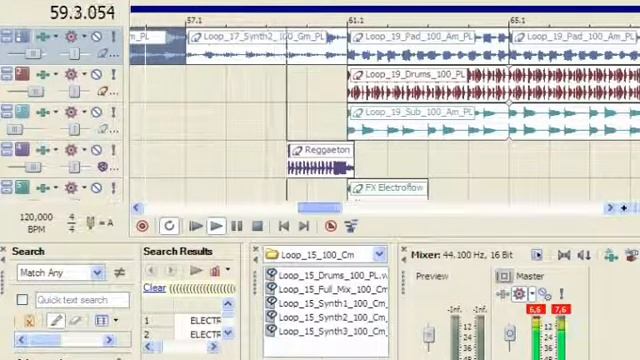Open automation settings gear on track 3

point(71,112)
